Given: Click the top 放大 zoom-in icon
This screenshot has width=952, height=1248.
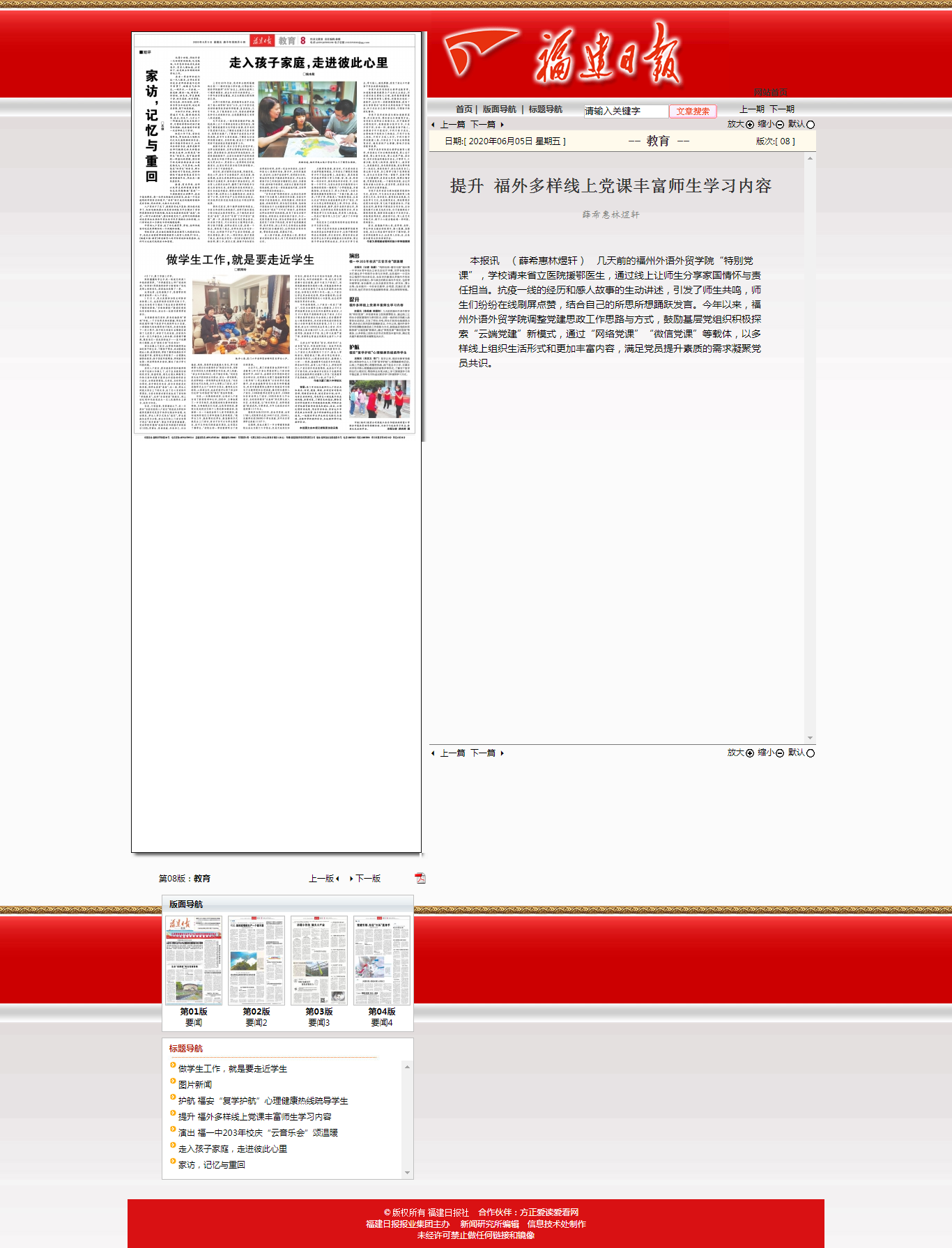Looking at the screenshot, I should [x=750, y=125].
